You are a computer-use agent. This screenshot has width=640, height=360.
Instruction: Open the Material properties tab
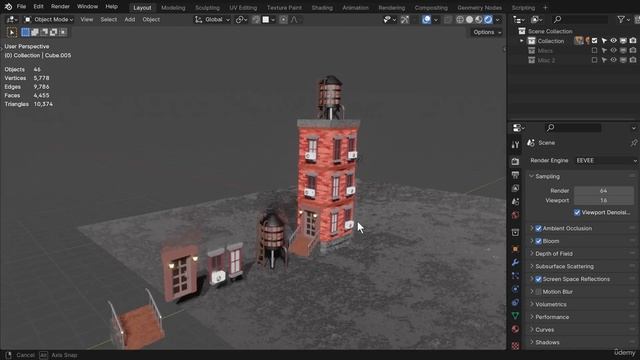[x=515, y=329]
